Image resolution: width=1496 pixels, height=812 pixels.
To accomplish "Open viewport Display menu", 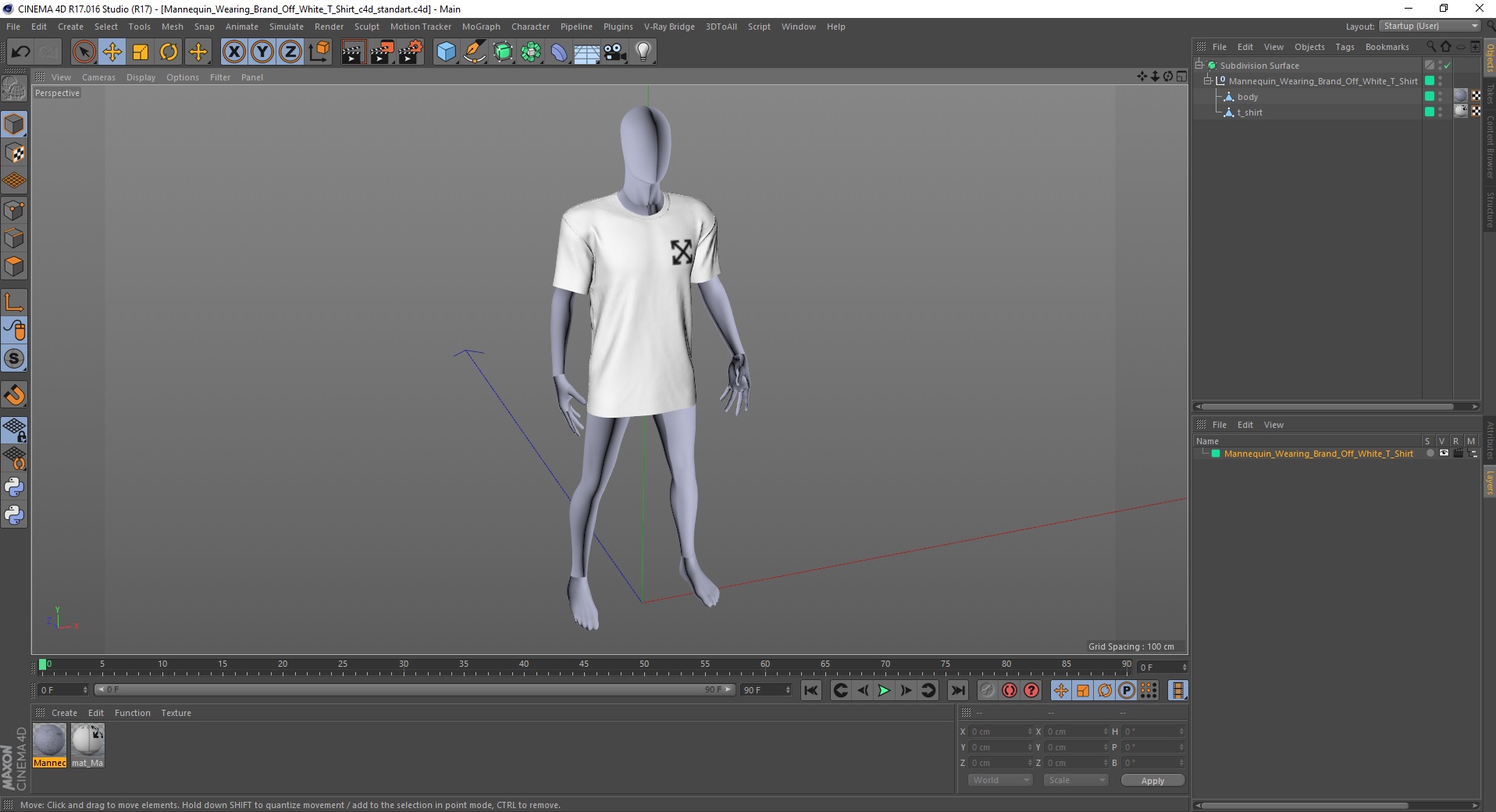I will pyautogui.click(x=141, y=77).
